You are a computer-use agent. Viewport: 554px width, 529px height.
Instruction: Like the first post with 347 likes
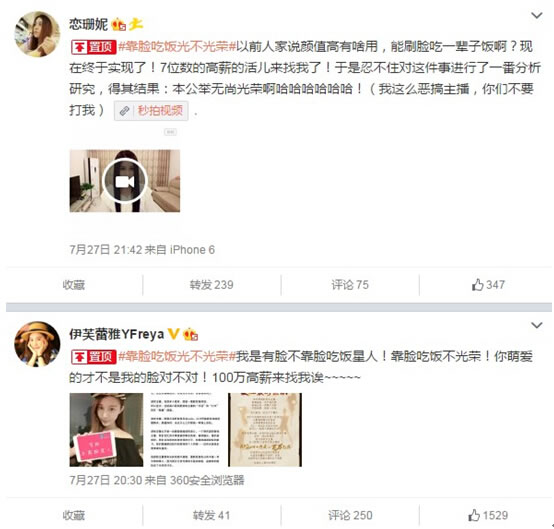488,284
